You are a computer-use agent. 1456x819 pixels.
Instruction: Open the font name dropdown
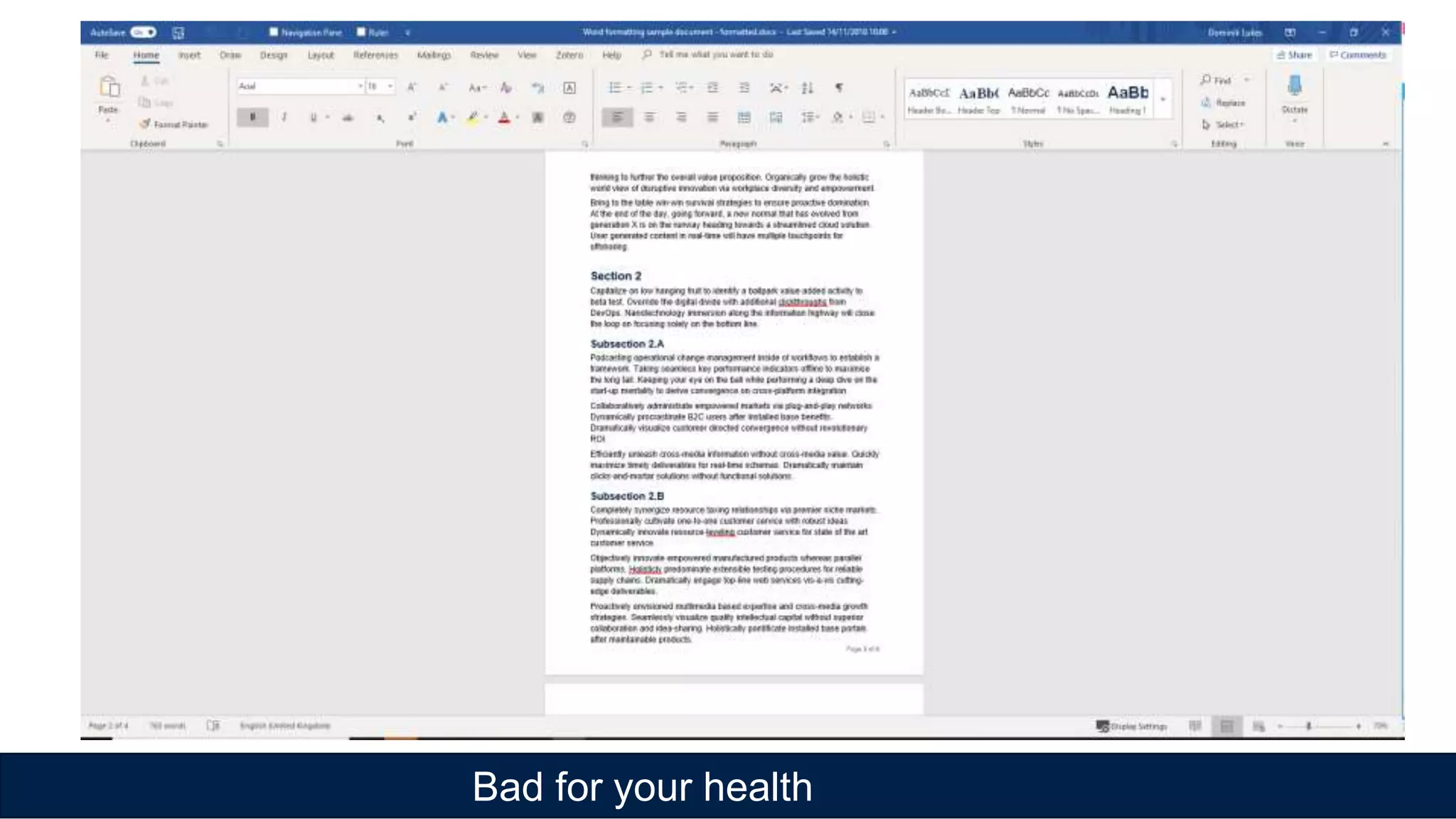pyautogui.click(x=360, y=86)
